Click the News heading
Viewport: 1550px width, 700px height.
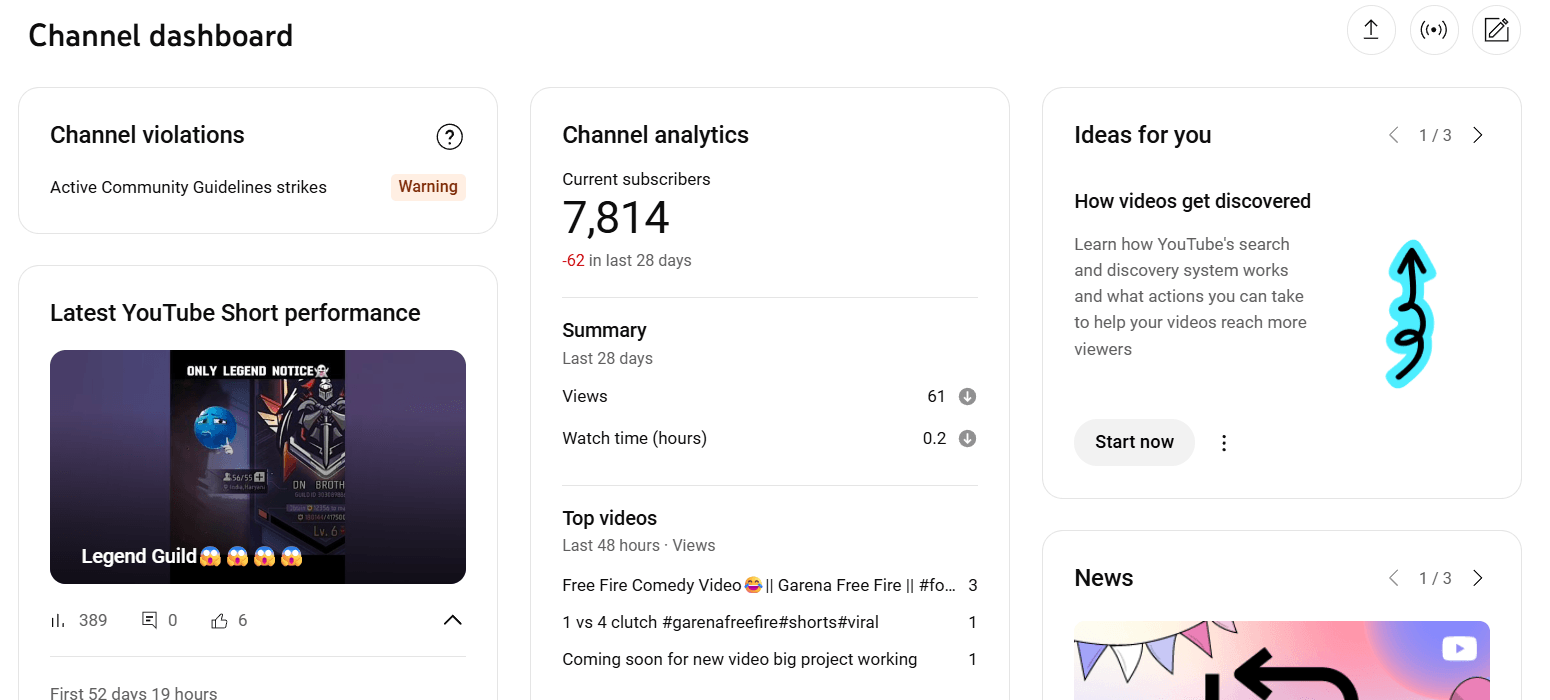(x=1103, y=578)
